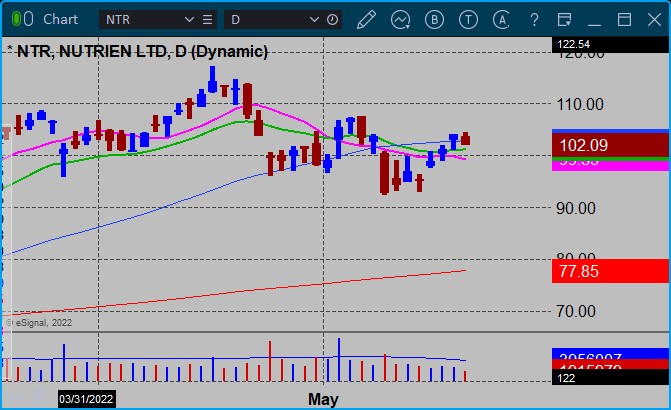Click the 122.54 cursor price label
The width and height of the screenshot is (671, 410).
[610, 45]
